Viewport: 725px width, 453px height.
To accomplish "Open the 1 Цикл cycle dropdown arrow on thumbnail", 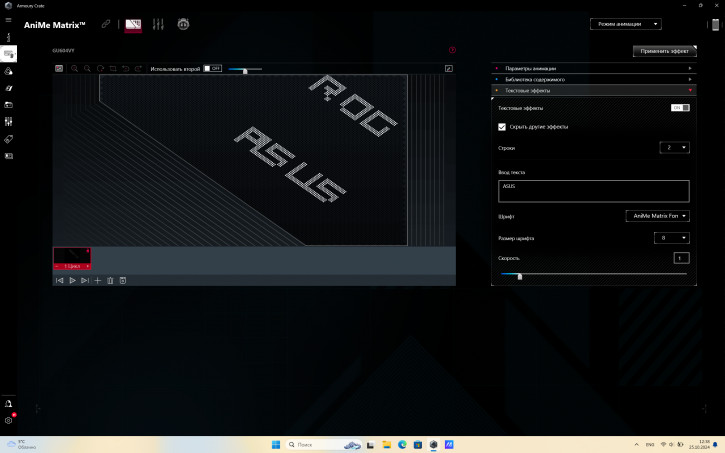I will pyautogui.click(x=87, y=266).
